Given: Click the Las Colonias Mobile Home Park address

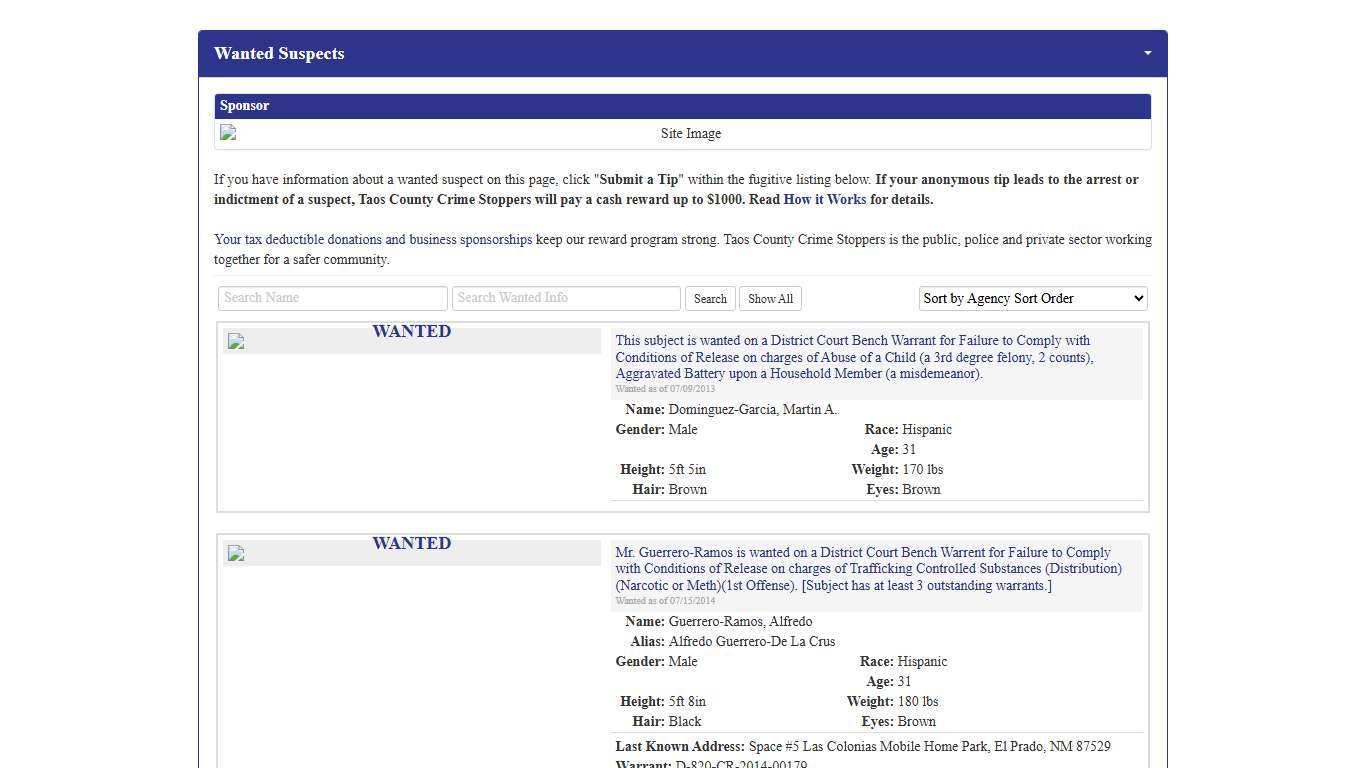Looking at the screenshot, I should [x=929, y=747].
